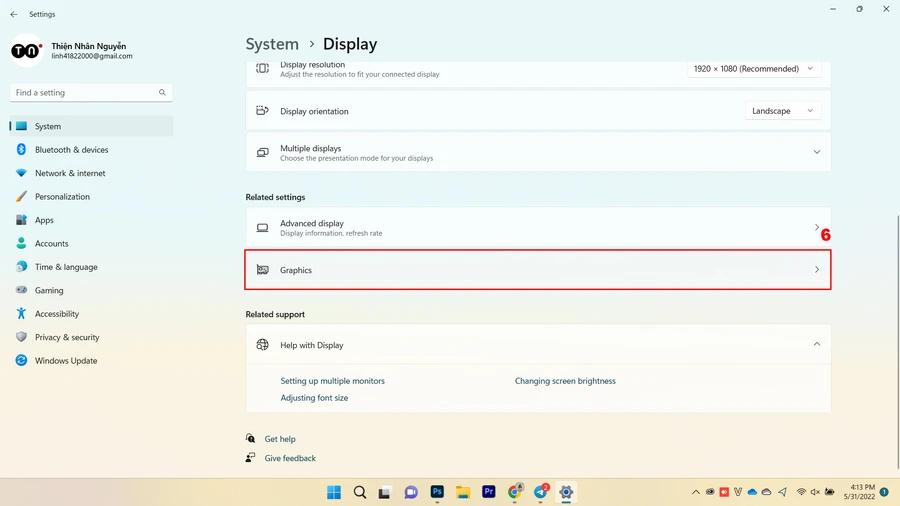
Task: Click the user profile avatar
Action: coord(26,50)
